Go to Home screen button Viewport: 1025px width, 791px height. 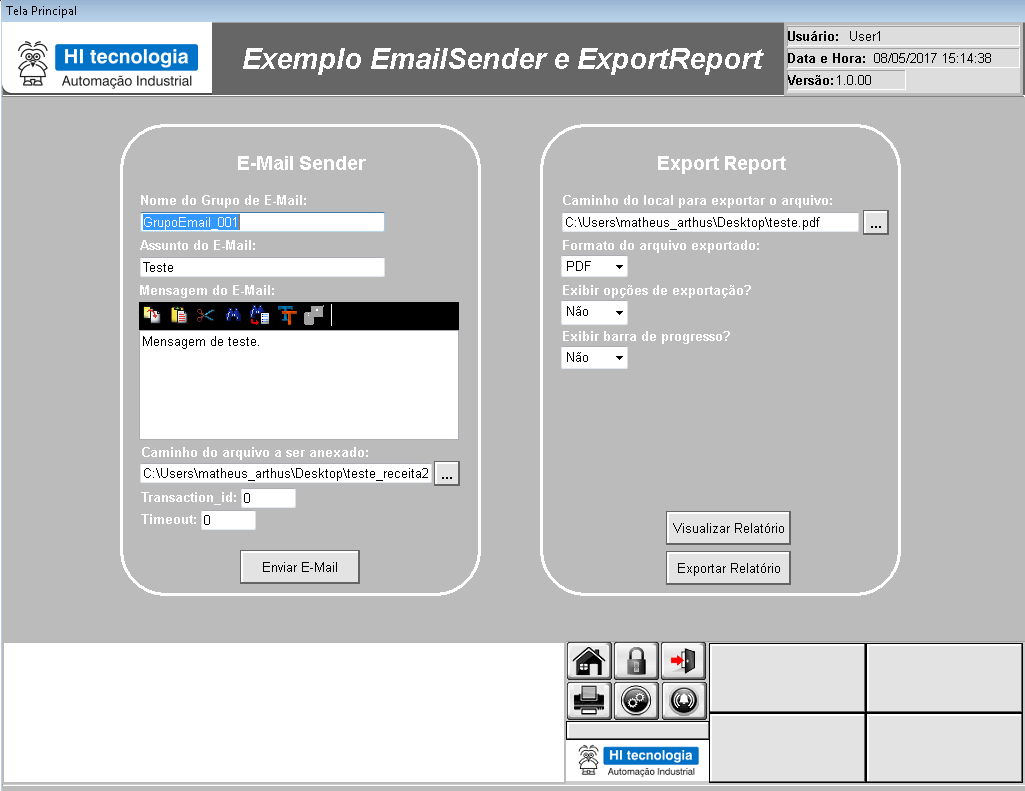coord(589,661)
